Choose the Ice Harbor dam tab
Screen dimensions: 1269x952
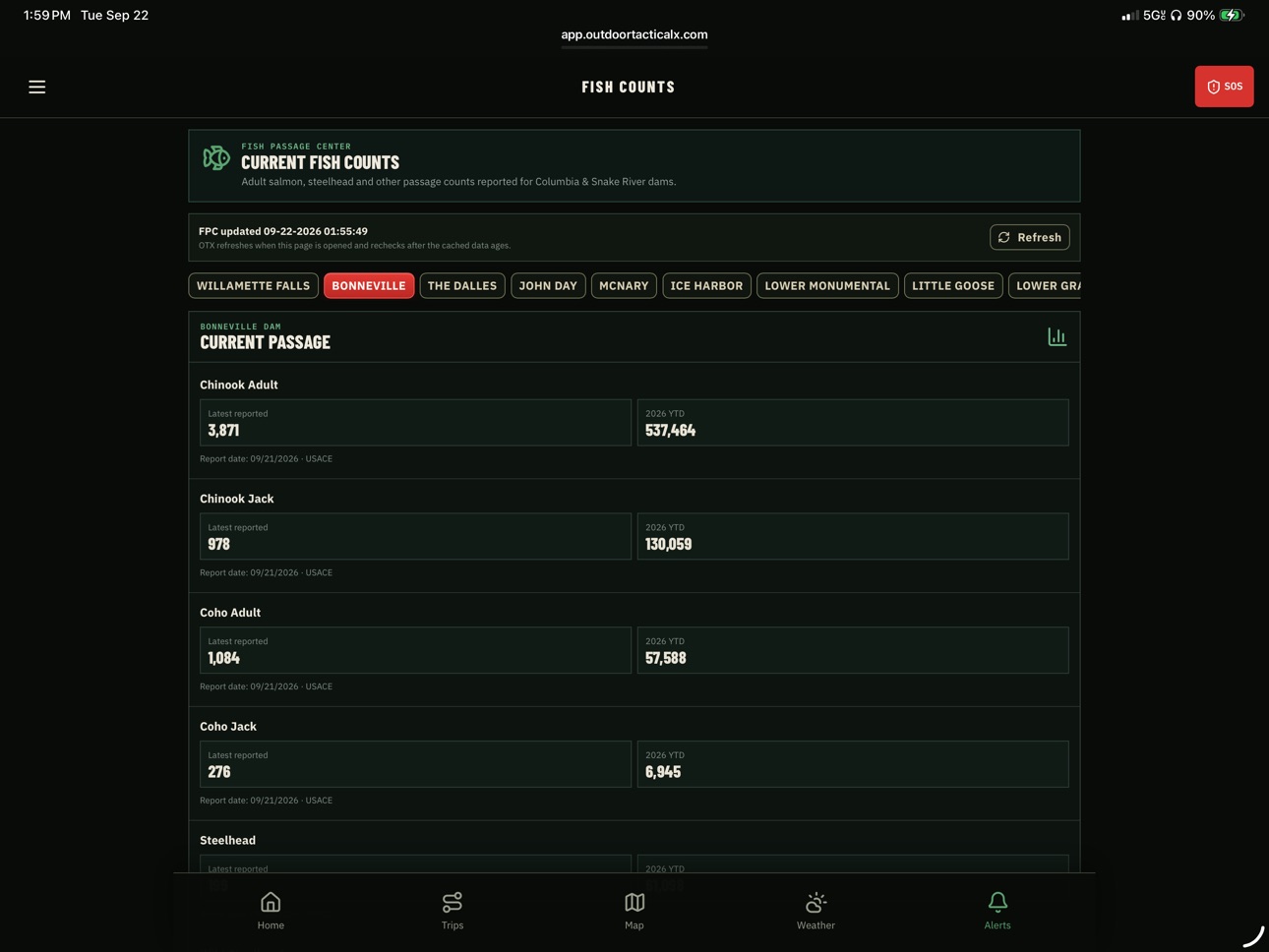pyautogui.click(x=706, y=285)
